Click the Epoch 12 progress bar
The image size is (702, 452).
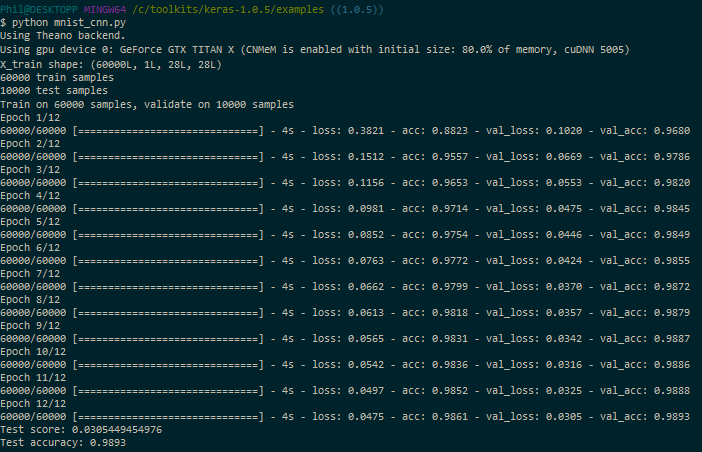click(168, 417)
